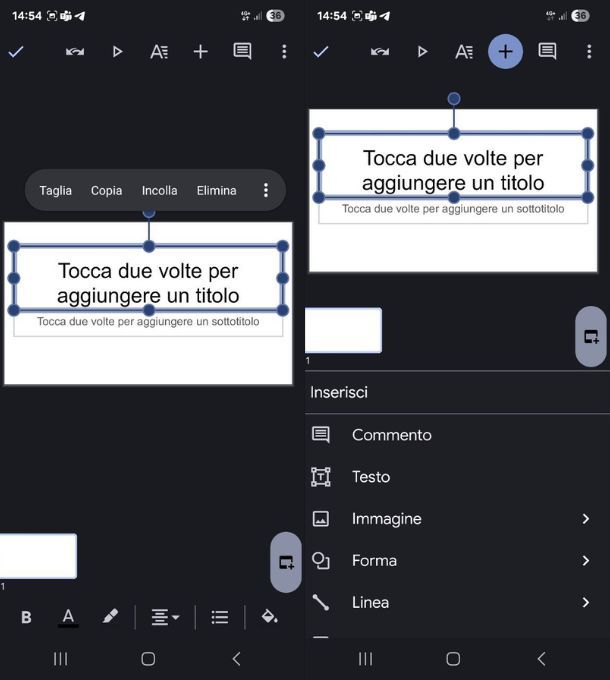Open Linea submenu in Inserisci panel
The image size is (610, 680).
point(457,602)
